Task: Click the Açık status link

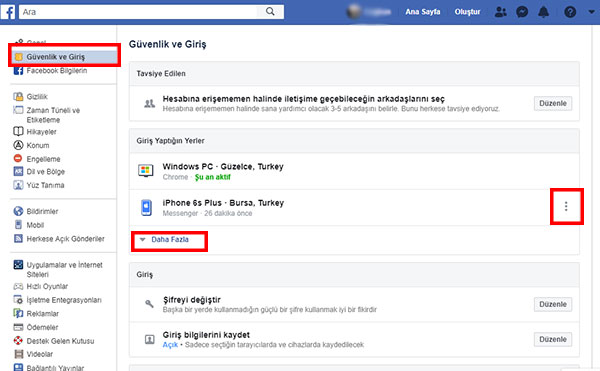Action: tap(170, 345)
